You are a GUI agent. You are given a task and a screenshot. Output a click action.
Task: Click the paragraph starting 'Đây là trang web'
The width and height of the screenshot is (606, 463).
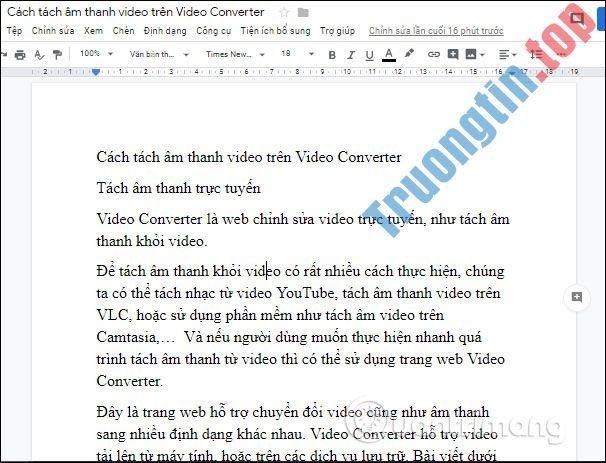coord(297,435)
